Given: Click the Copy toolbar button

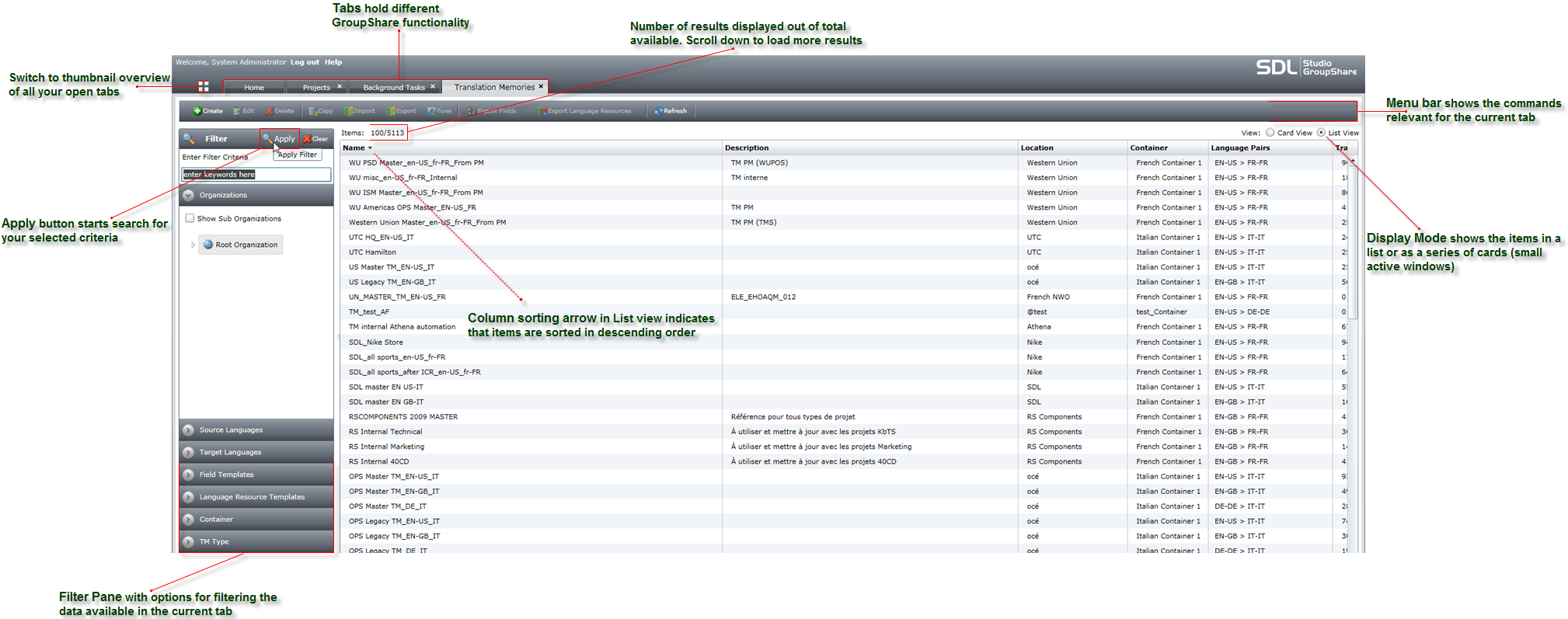Looking at the screenshot, I should pos(320,111).
